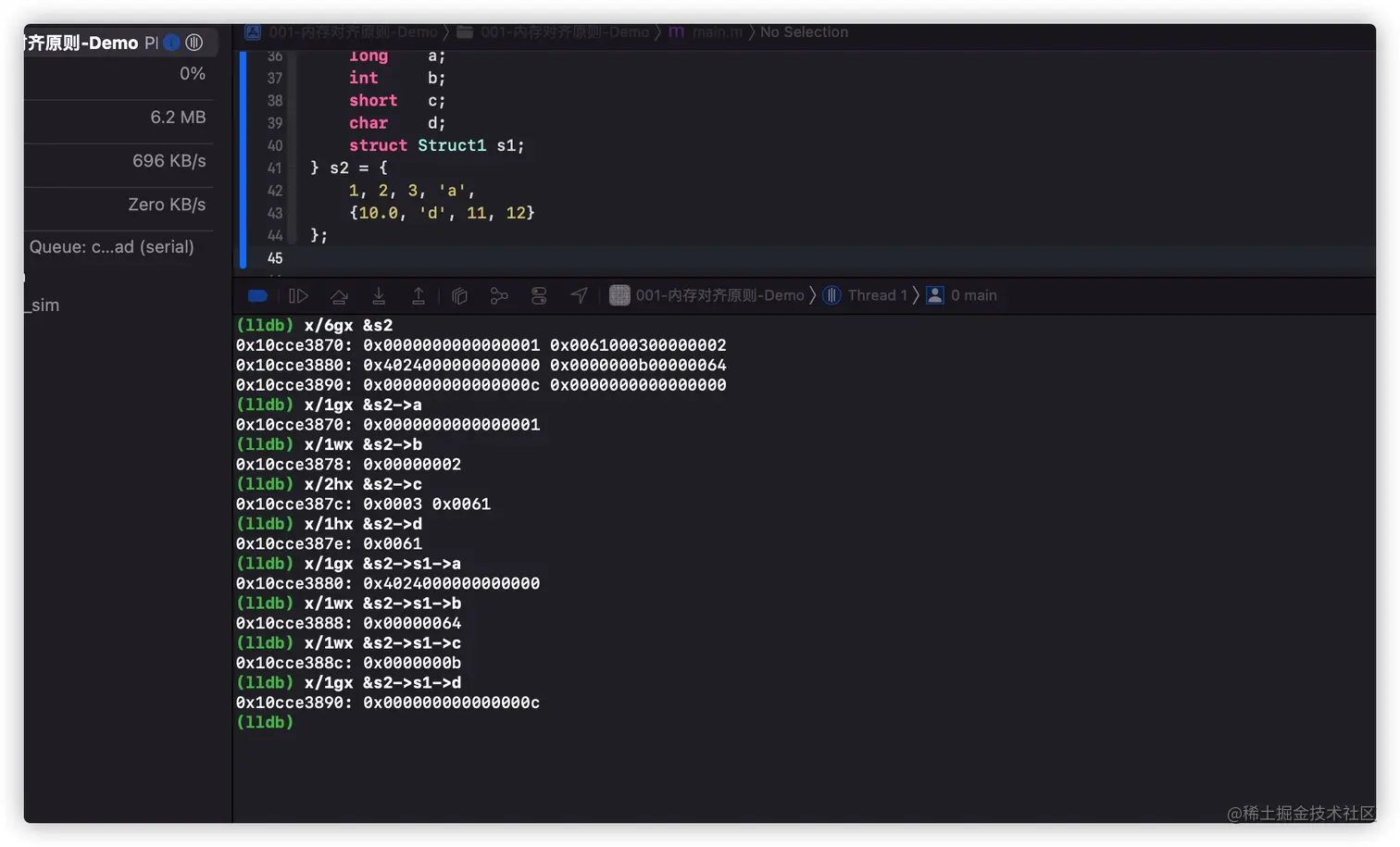Click the main frame person icon
Viewport: 1400px width, 847px height.
[x=935, y=295]
